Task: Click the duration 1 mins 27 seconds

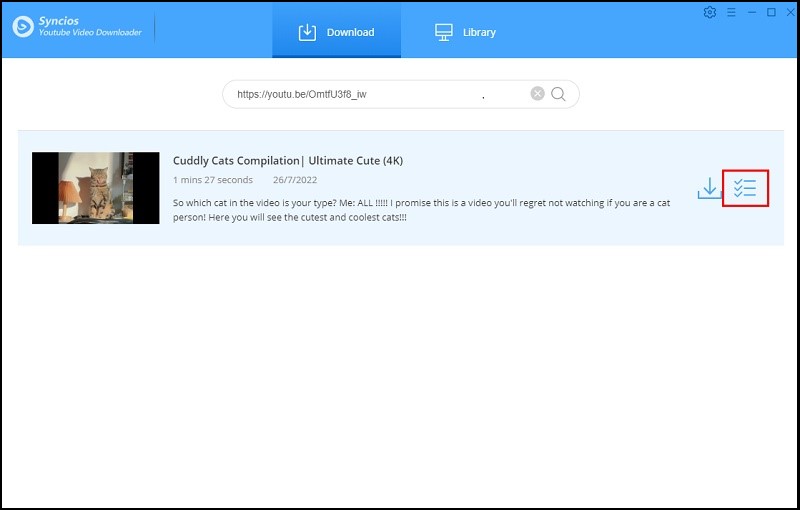Action: click(213, 180)
